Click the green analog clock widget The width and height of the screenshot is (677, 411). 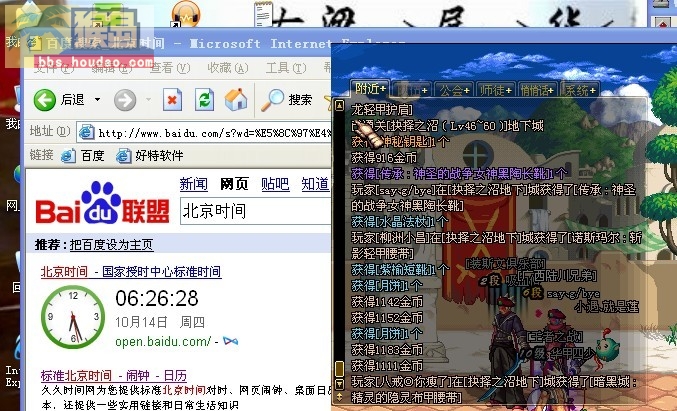coord(73,317)
